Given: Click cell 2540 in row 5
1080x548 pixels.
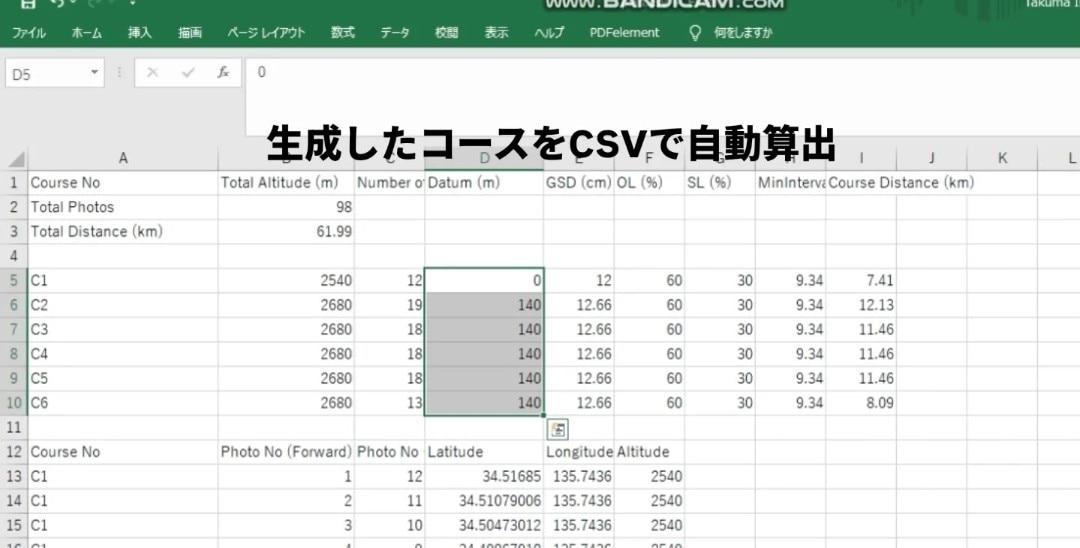Looking at the screenshot, I should [x=286, y=281].
